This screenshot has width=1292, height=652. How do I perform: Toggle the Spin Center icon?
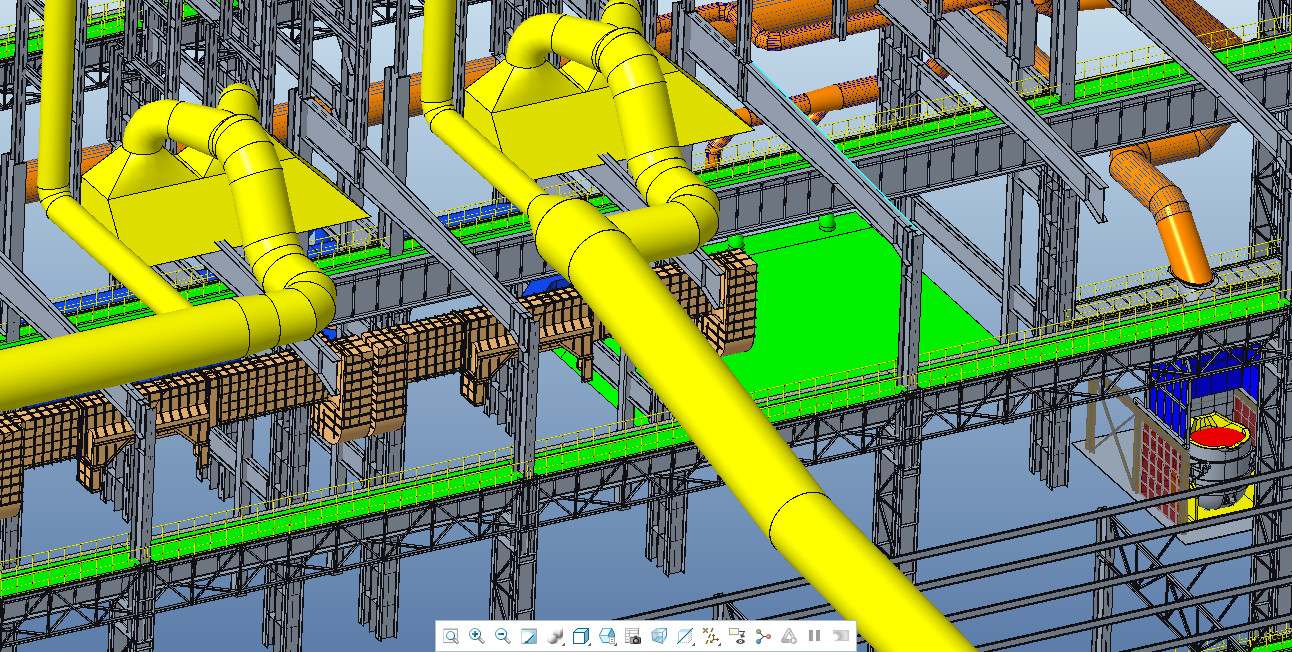tap(763, 636)
